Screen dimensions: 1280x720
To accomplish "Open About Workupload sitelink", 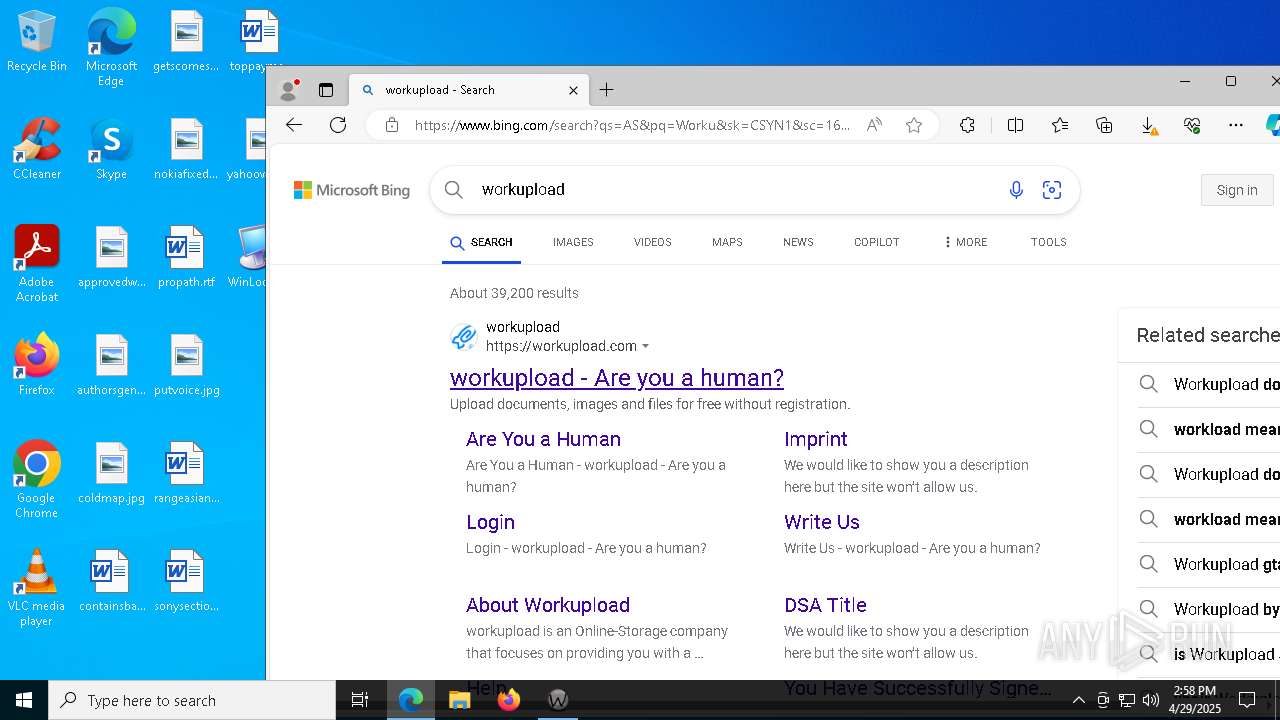I will (548, 605).
